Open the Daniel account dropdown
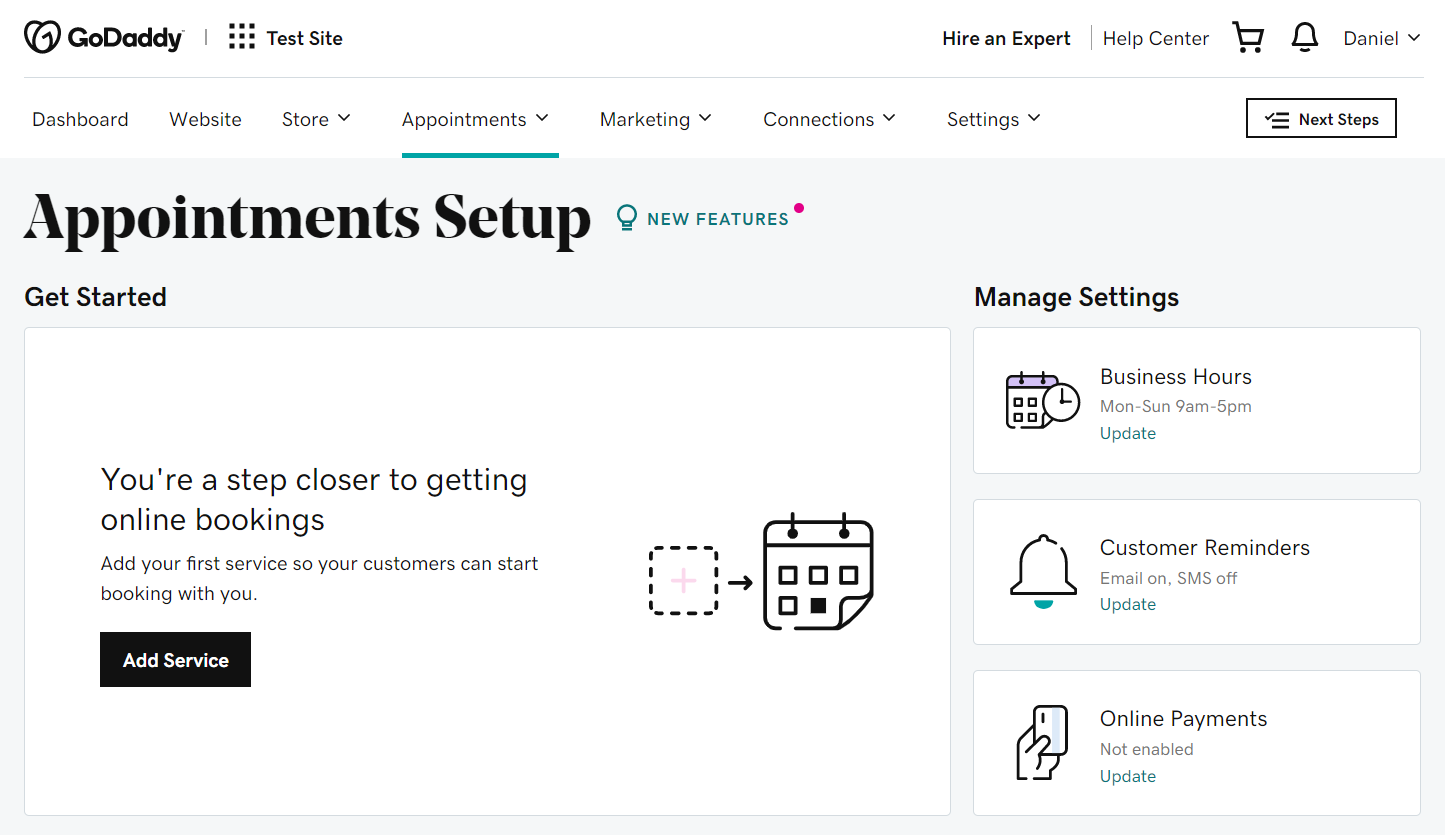 (x=1382, y=38)
